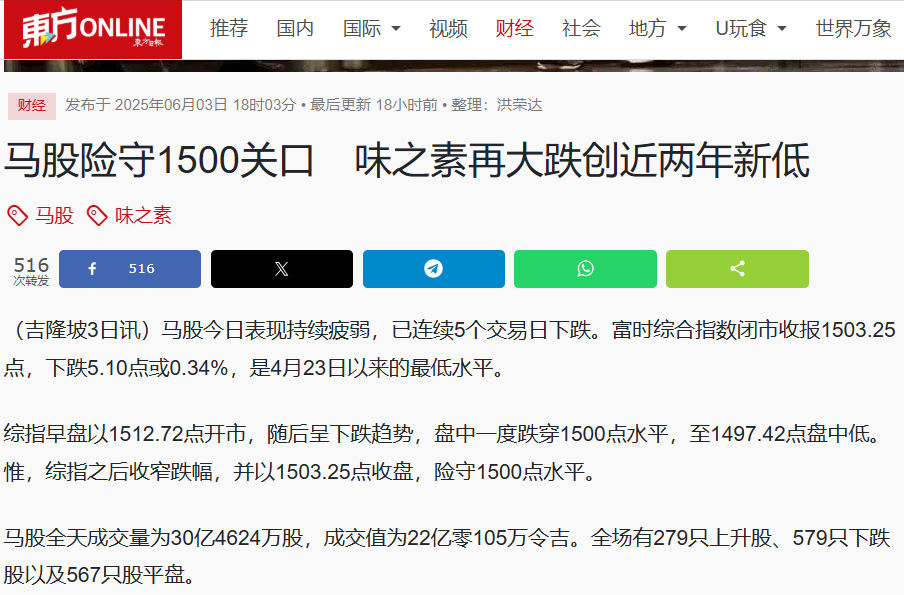Click the 马股 tag link

point(55,216)
